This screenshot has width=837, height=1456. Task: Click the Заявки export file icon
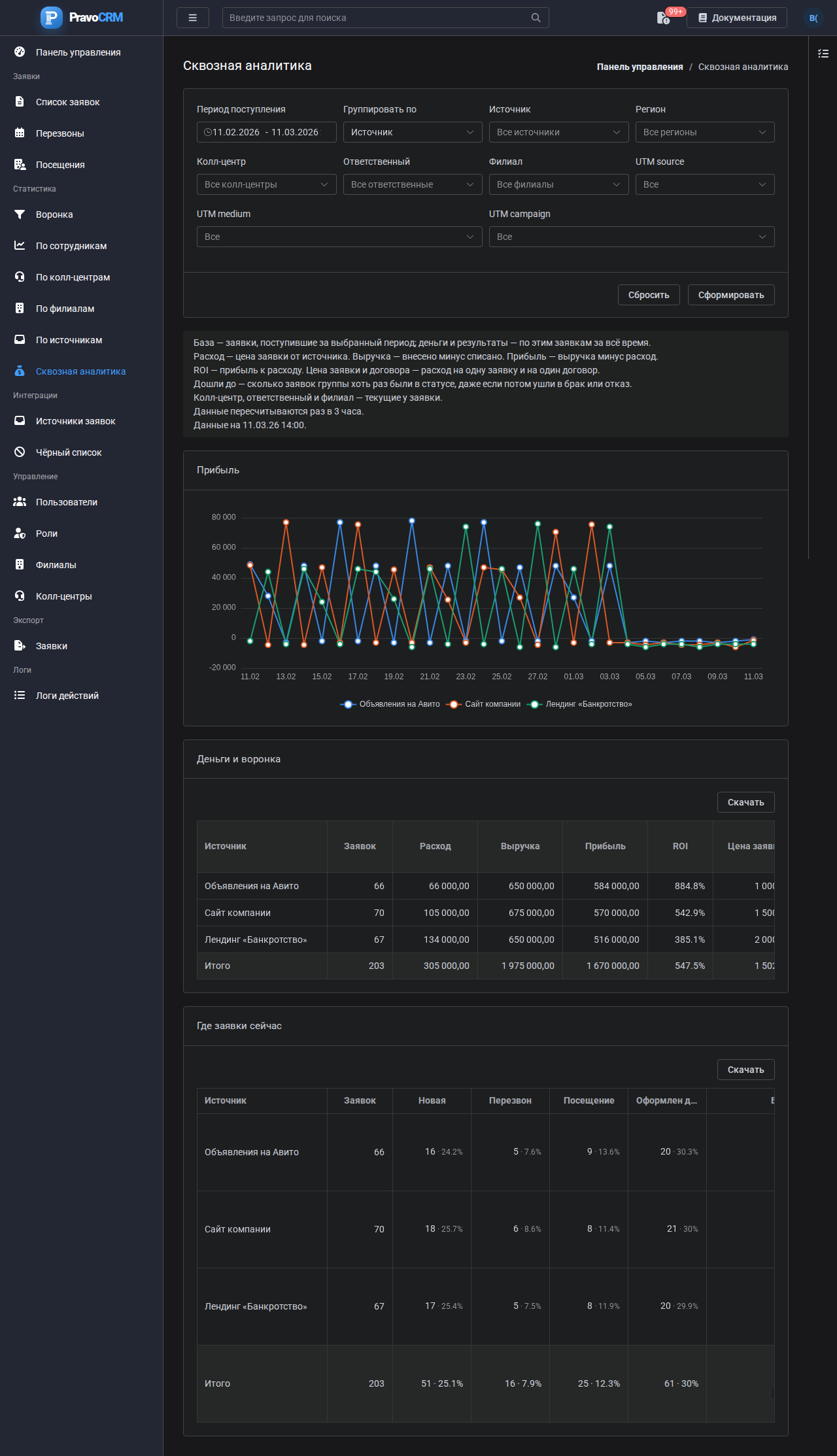(20, 645)
